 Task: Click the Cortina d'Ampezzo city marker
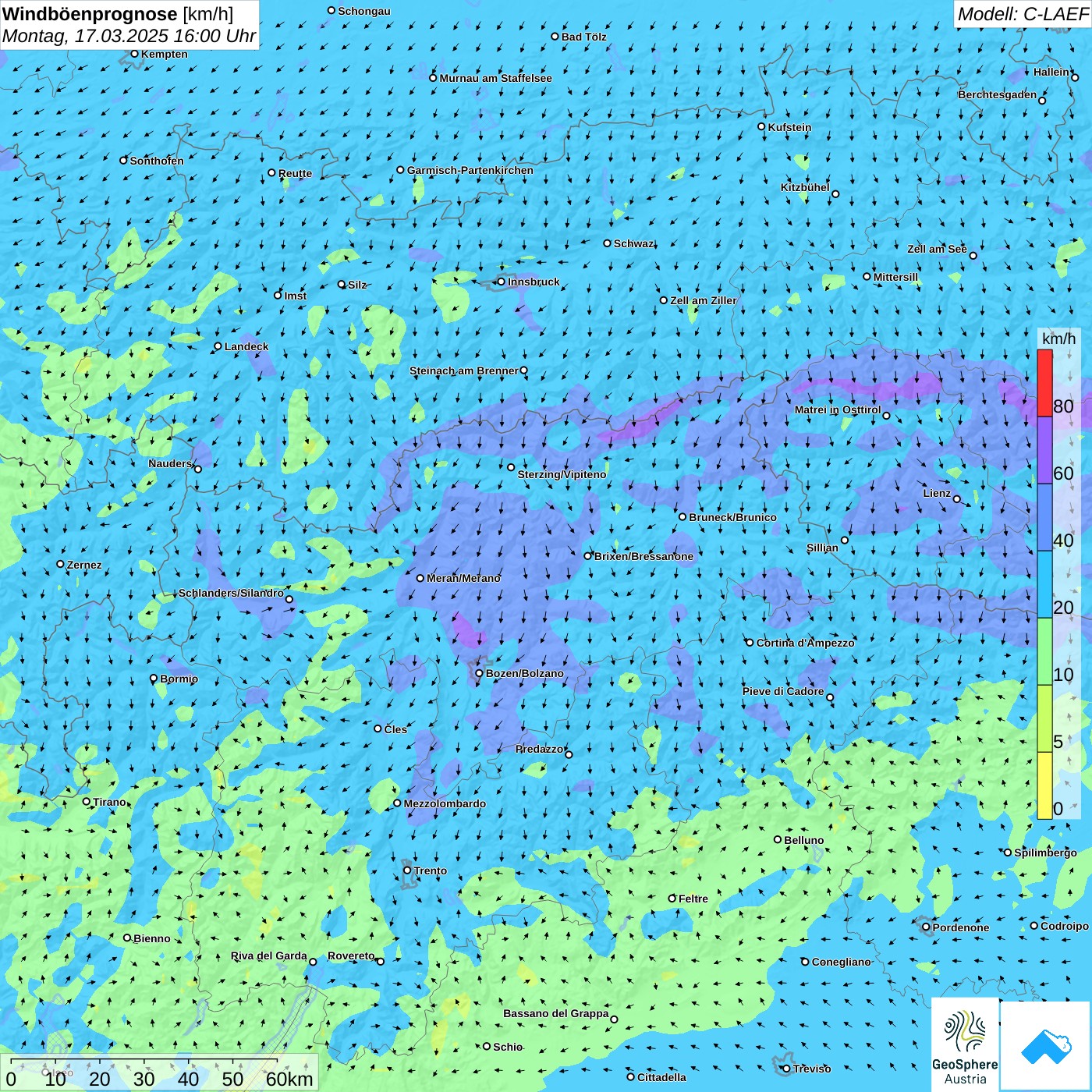click(750, 643)
